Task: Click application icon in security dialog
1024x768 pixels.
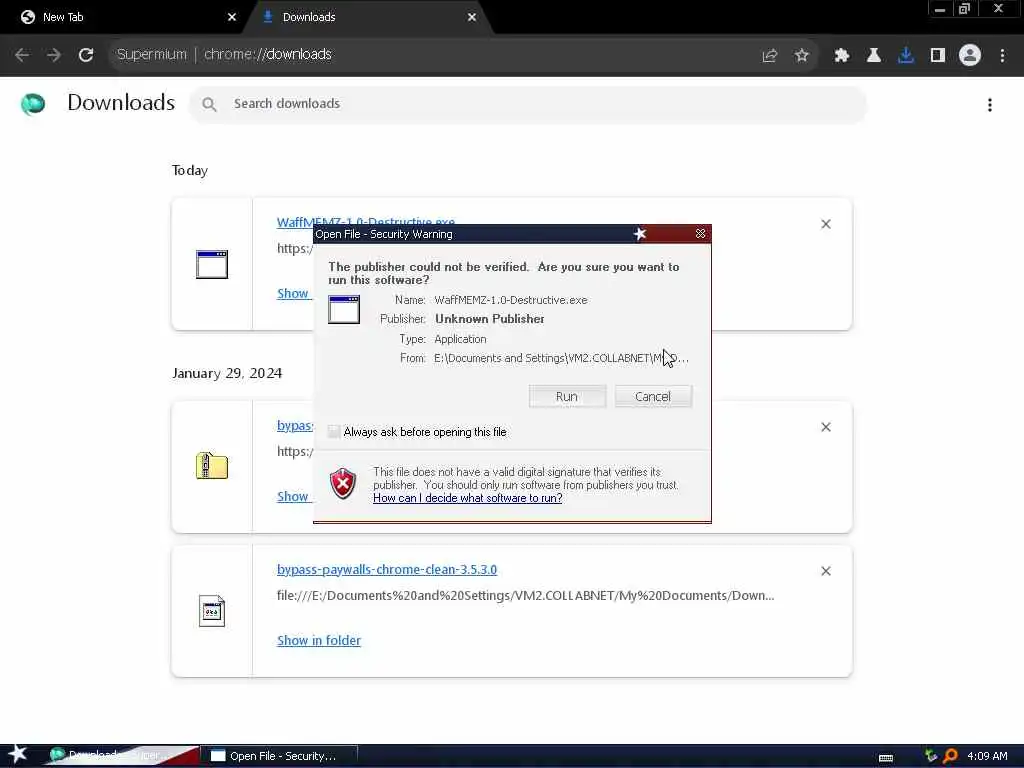Action: point(344,310)
